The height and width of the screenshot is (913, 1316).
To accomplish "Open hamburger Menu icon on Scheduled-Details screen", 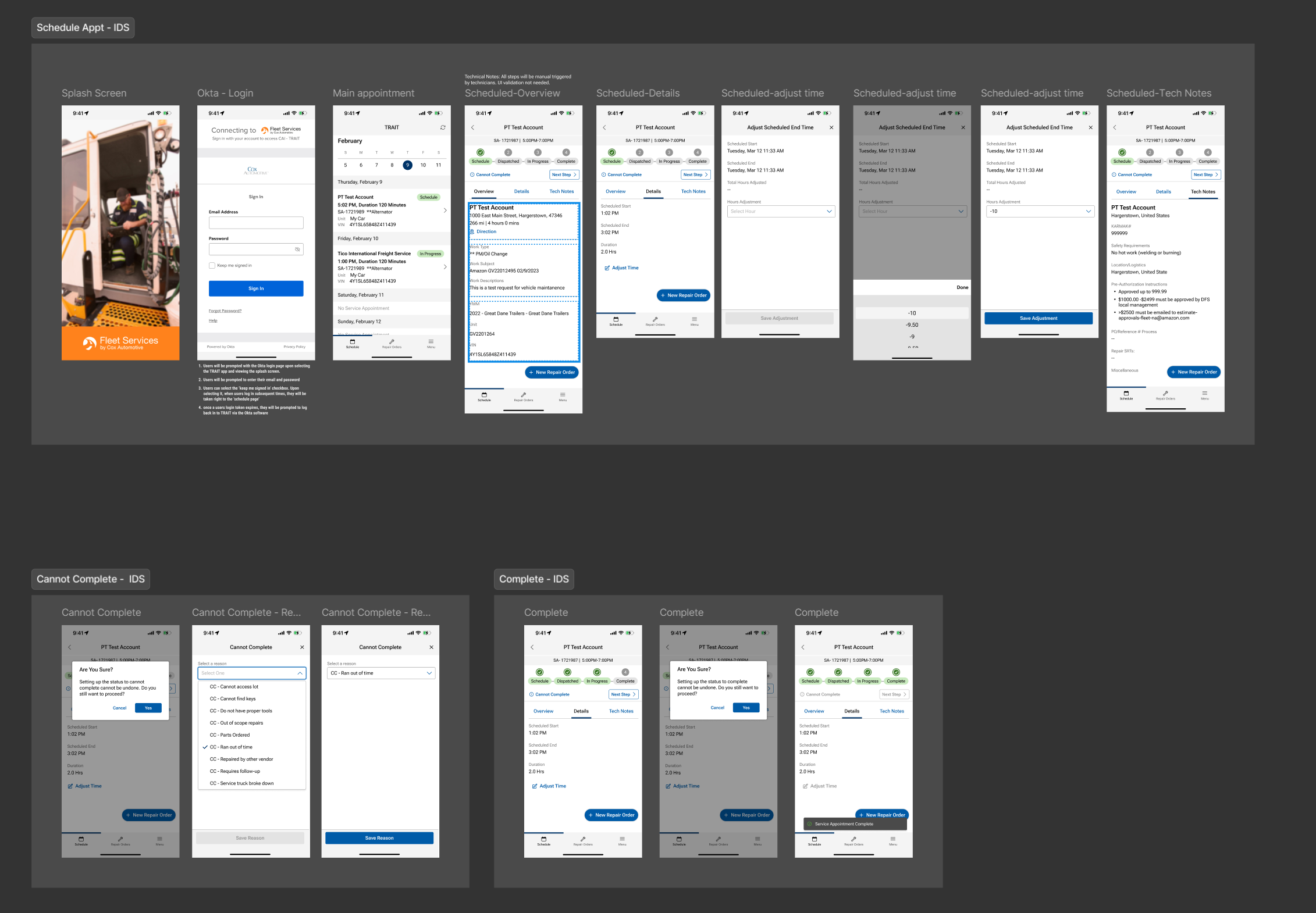I will 694,319.
